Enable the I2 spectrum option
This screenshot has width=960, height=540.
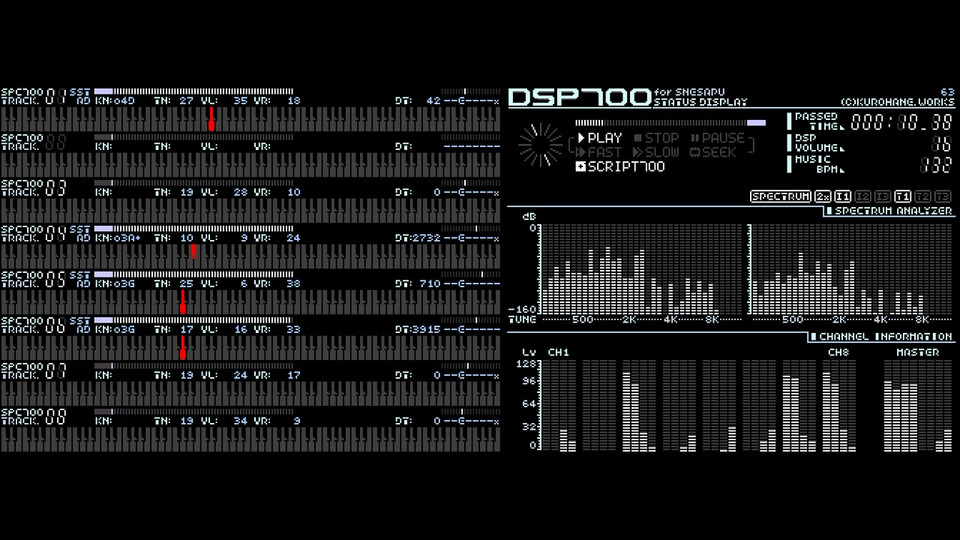(x=863, y=197)
